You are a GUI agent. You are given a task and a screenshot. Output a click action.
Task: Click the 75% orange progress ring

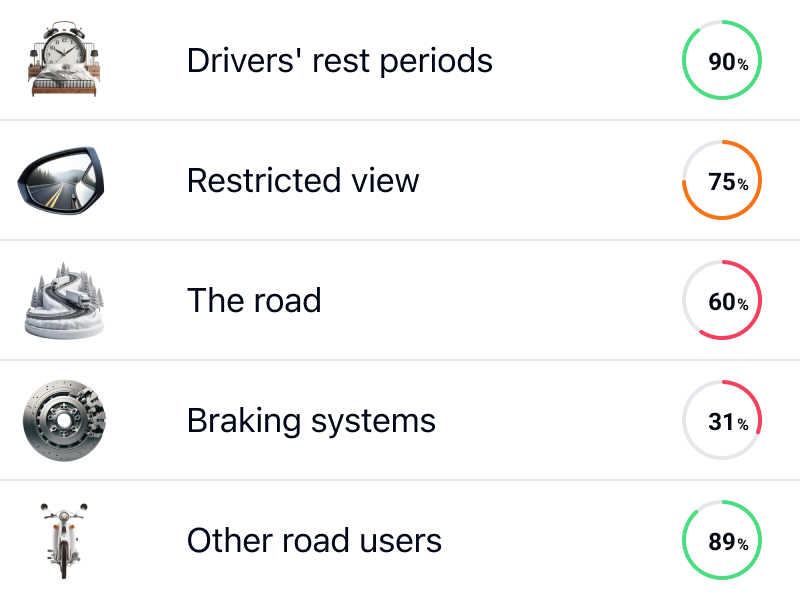click(722, 180)
